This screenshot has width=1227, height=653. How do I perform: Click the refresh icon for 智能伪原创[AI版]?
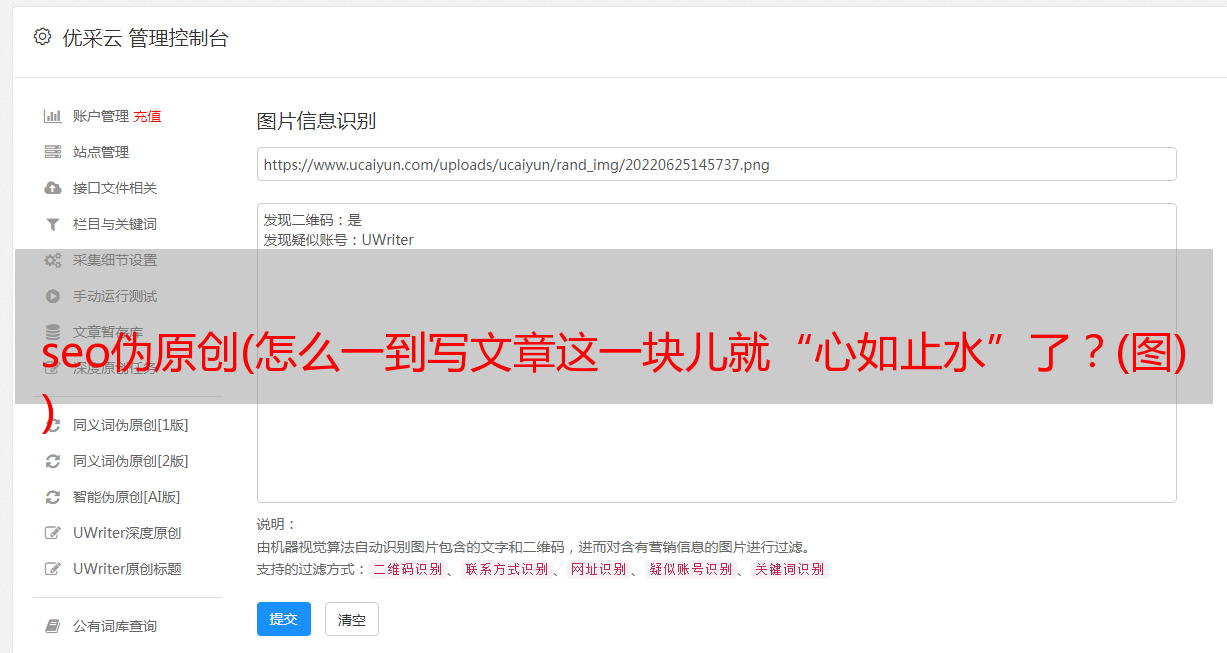point(53,497)
